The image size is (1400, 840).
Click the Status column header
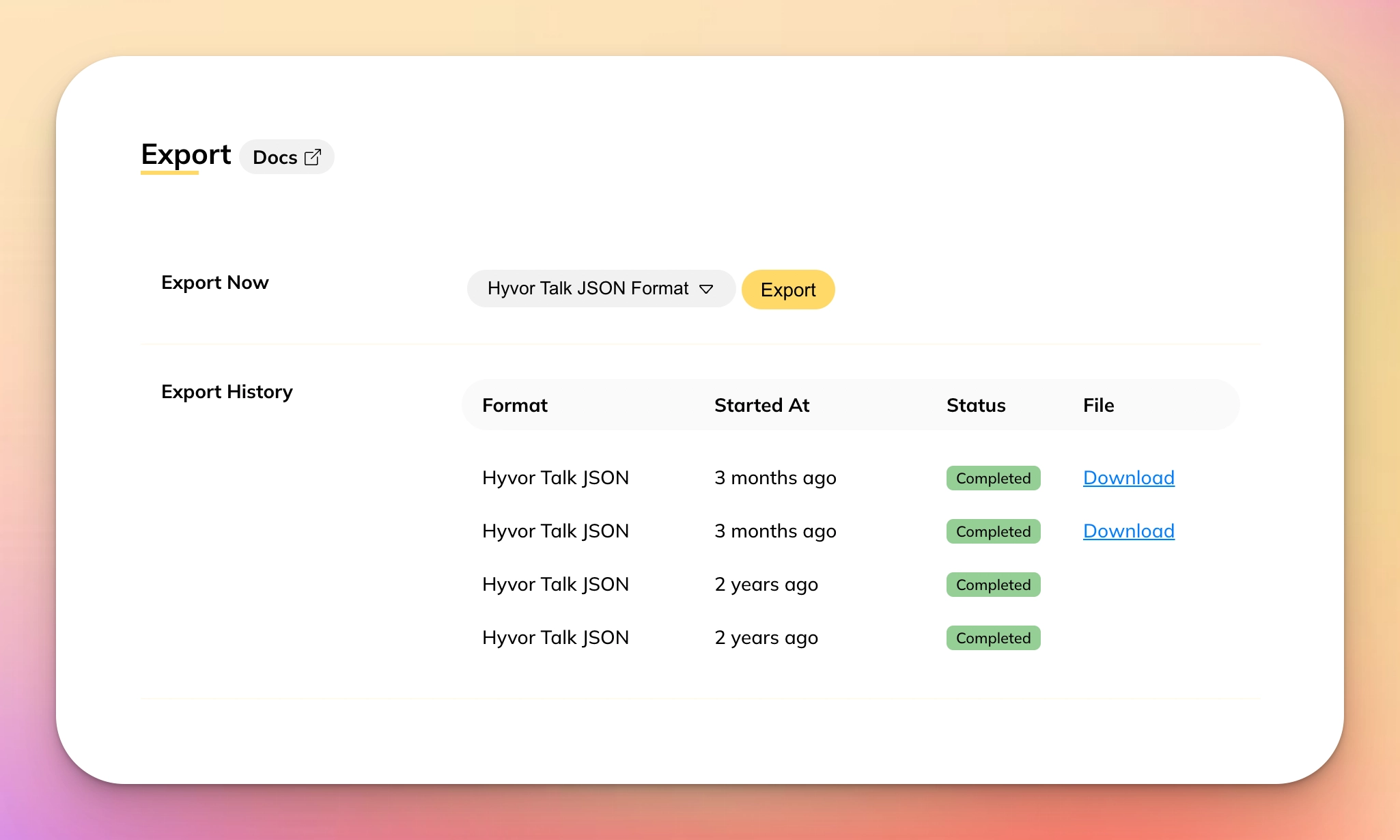pyautogui.click(x=976, y=406)
